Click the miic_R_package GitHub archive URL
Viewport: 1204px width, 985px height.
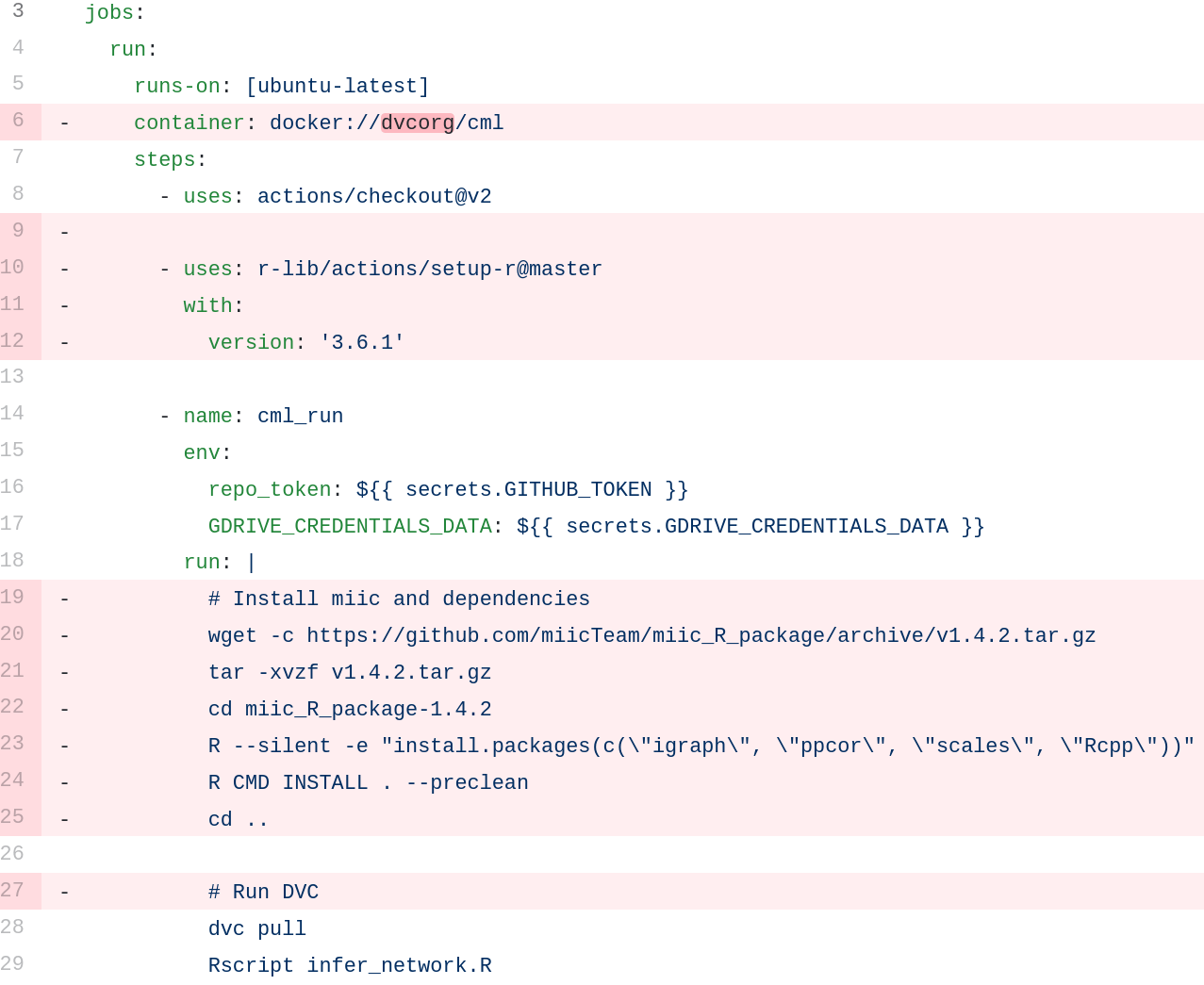coord(701,636)
